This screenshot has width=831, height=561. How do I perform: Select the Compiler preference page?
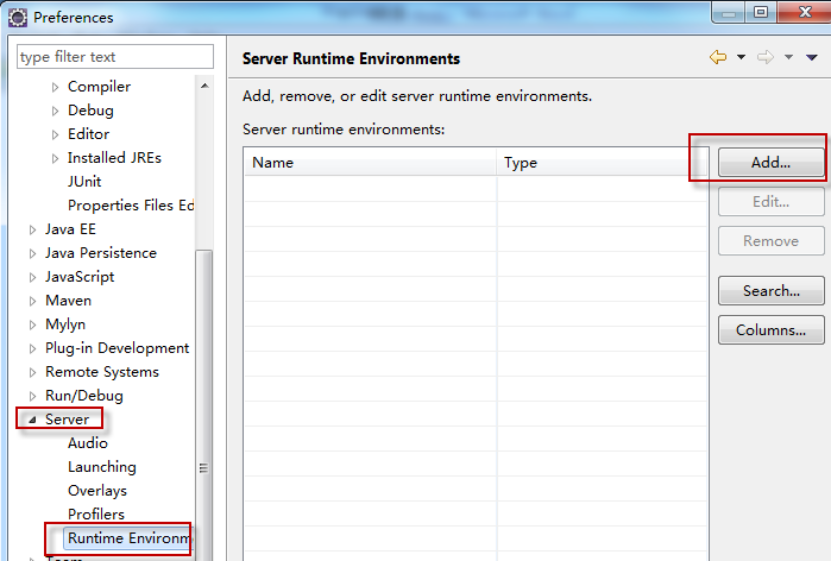(99, 86)
